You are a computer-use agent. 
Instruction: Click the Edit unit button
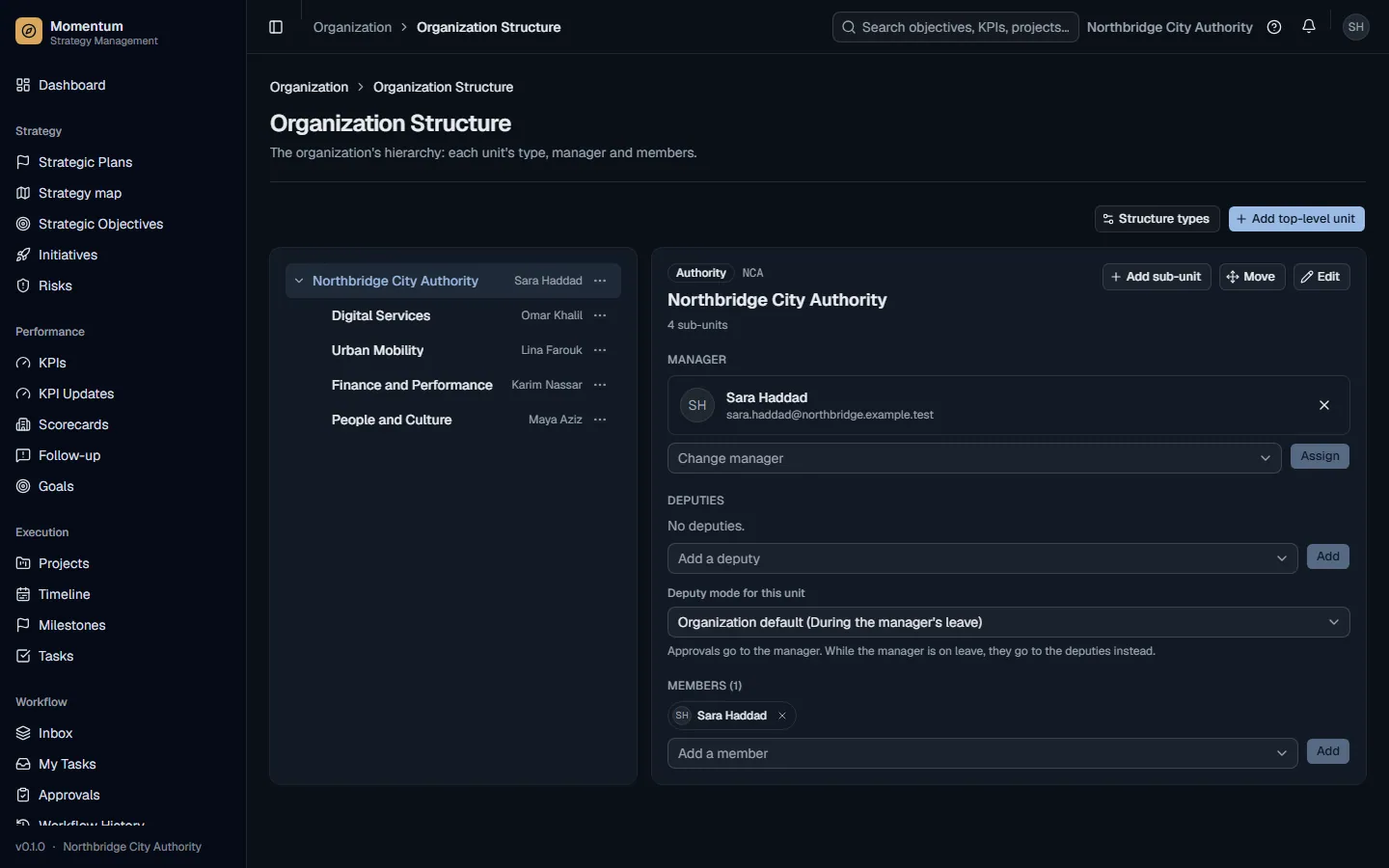[1321, 277]
